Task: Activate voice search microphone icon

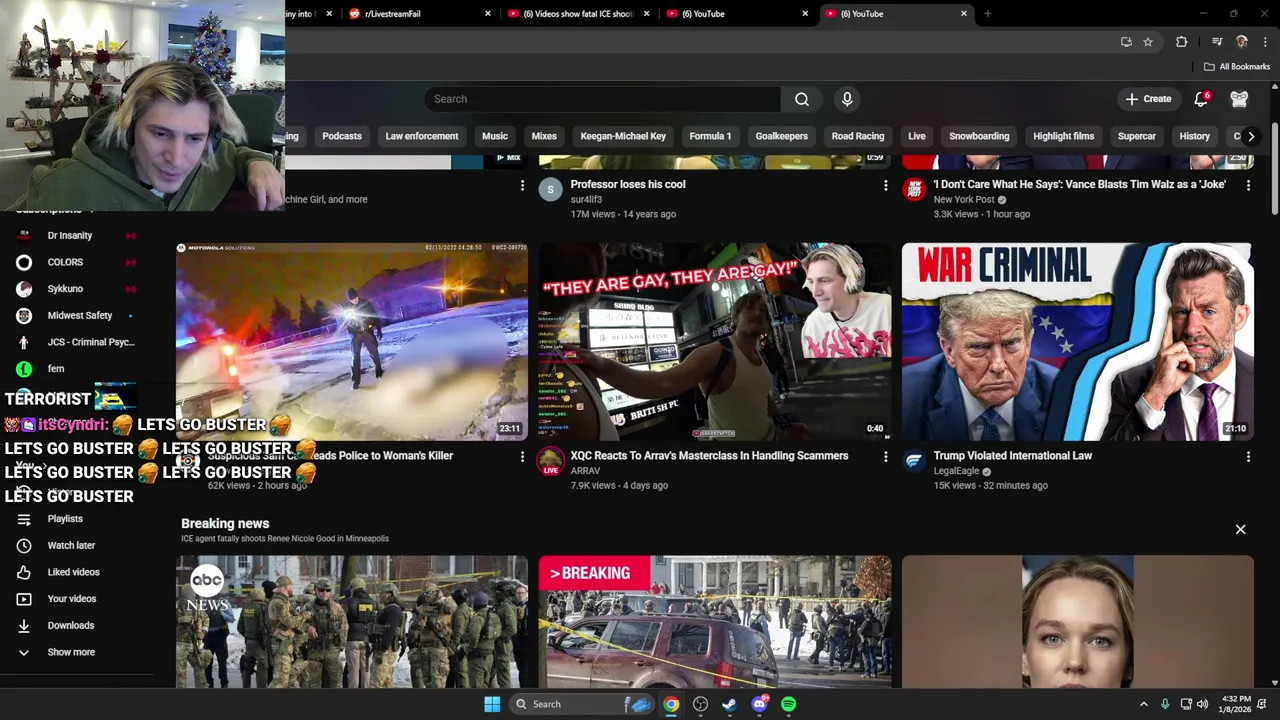Action: (x=847, y=99)
